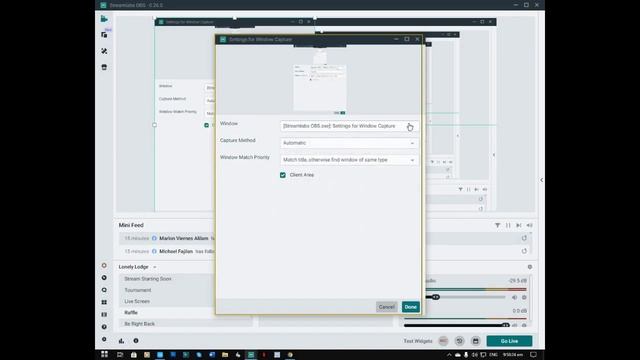Image resolution: width=640 pixels, height=360 pixels.
Task: Open the Help question-mark icon in sidebar
Action: point(104,327)
